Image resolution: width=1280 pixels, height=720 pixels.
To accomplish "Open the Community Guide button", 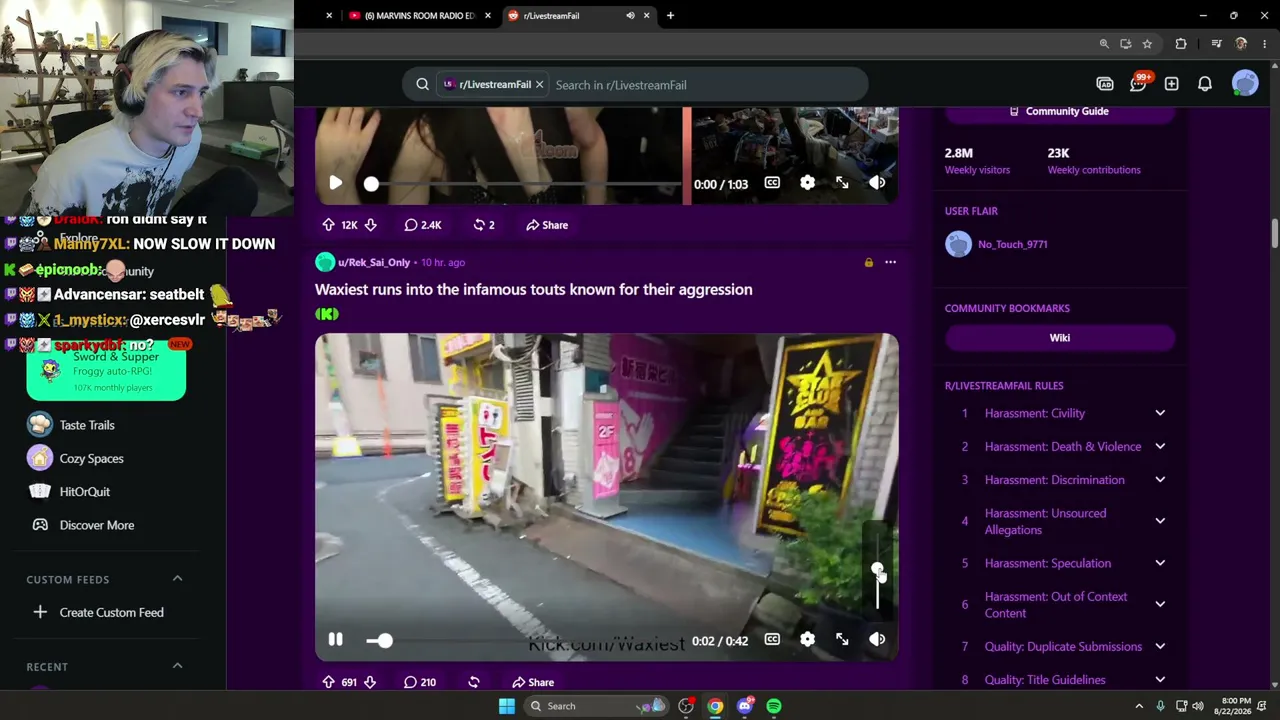I will (1059, 111).
